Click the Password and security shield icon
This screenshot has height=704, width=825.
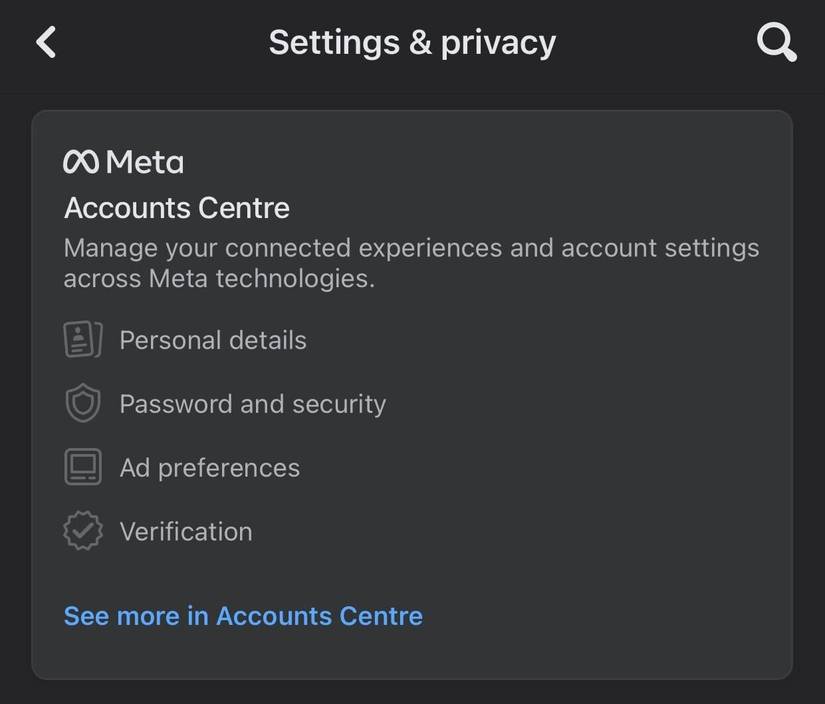click(x=82, y=403)
